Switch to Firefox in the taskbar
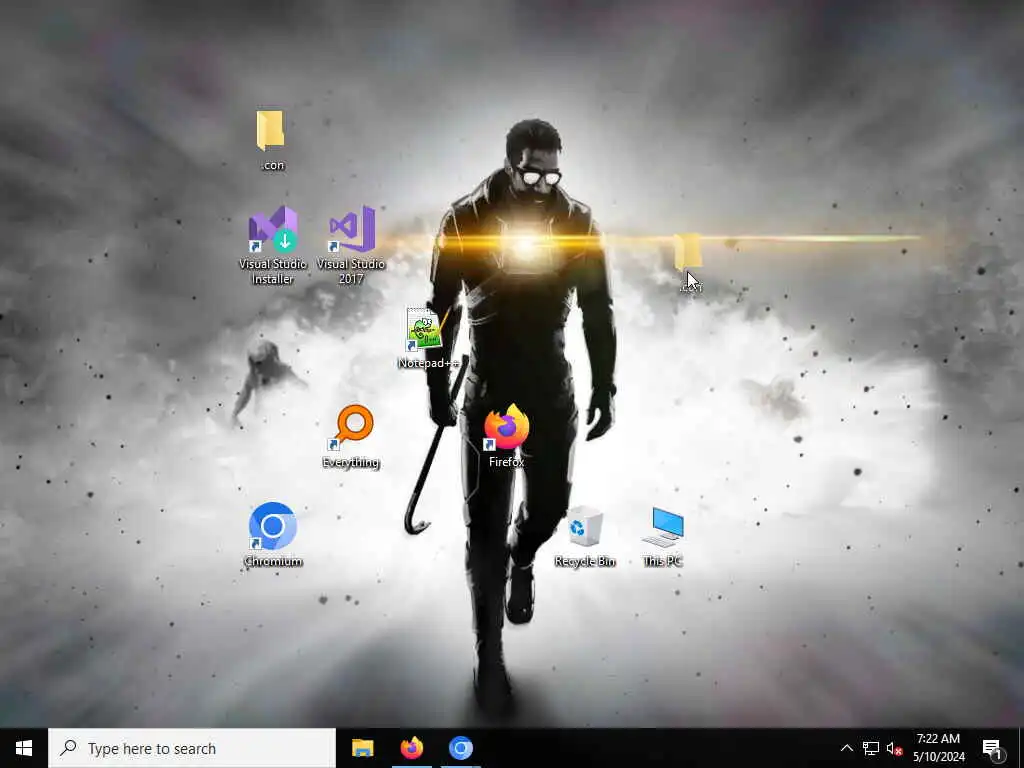 pos(411,748)
